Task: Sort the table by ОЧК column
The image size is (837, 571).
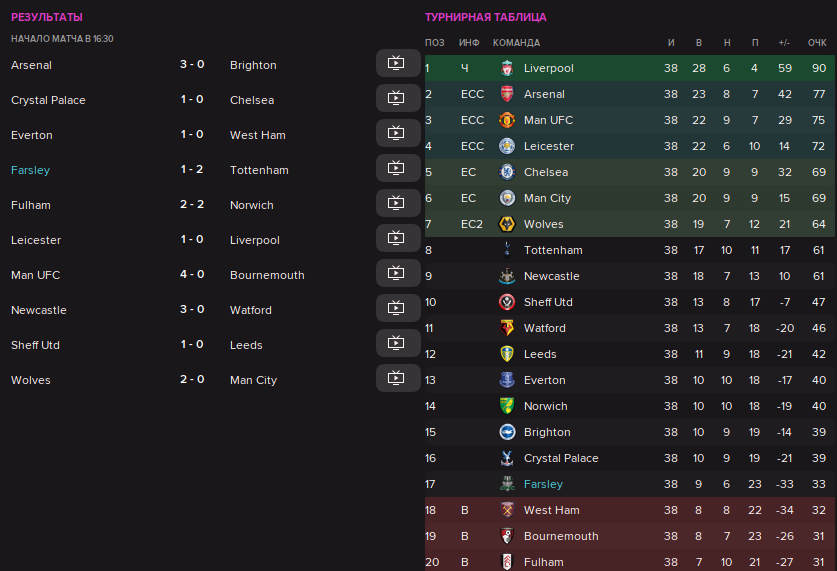Action: click(x=817, y=42)
